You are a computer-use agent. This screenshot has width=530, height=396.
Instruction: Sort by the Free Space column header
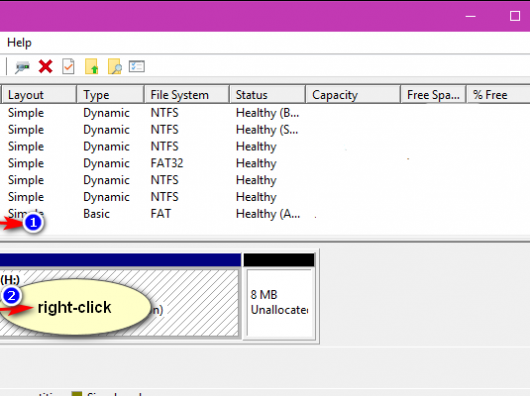[x=433, y=95]
